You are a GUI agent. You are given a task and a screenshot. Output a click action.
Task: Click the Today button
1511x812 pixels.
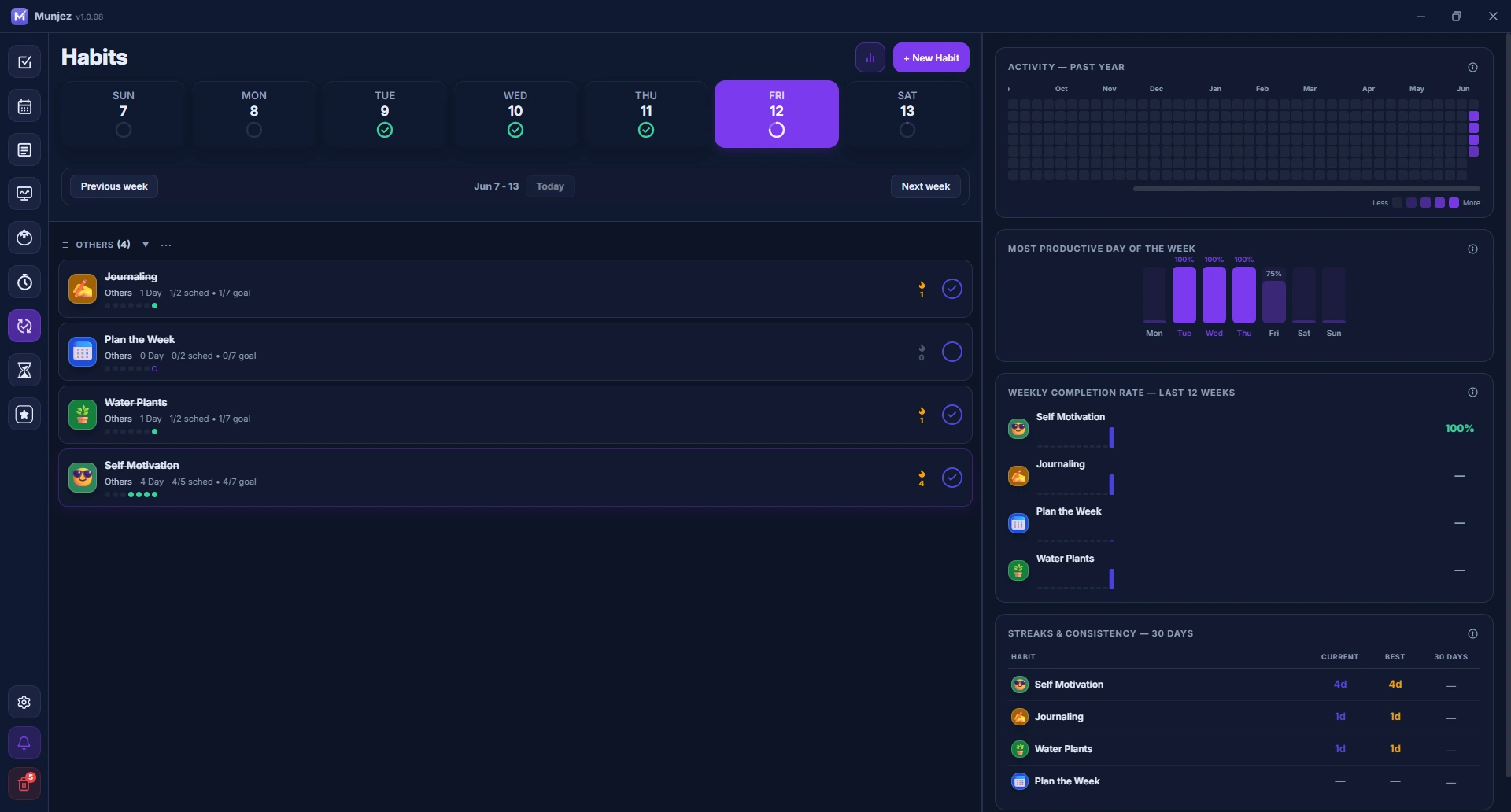tap(550, 186)
